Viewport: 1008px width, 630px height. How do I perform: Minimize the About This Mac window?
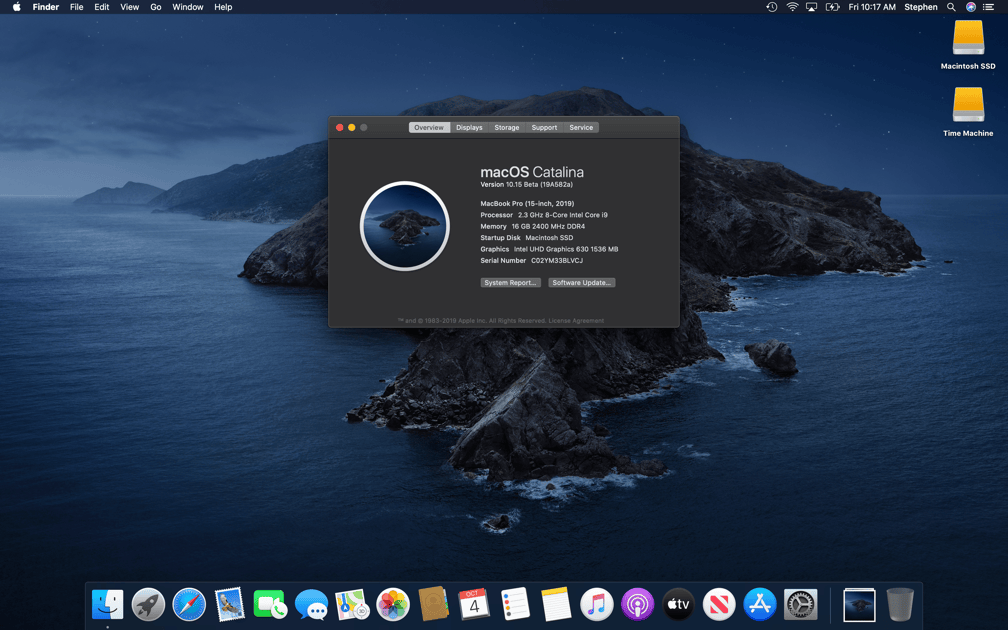(352, 127)
